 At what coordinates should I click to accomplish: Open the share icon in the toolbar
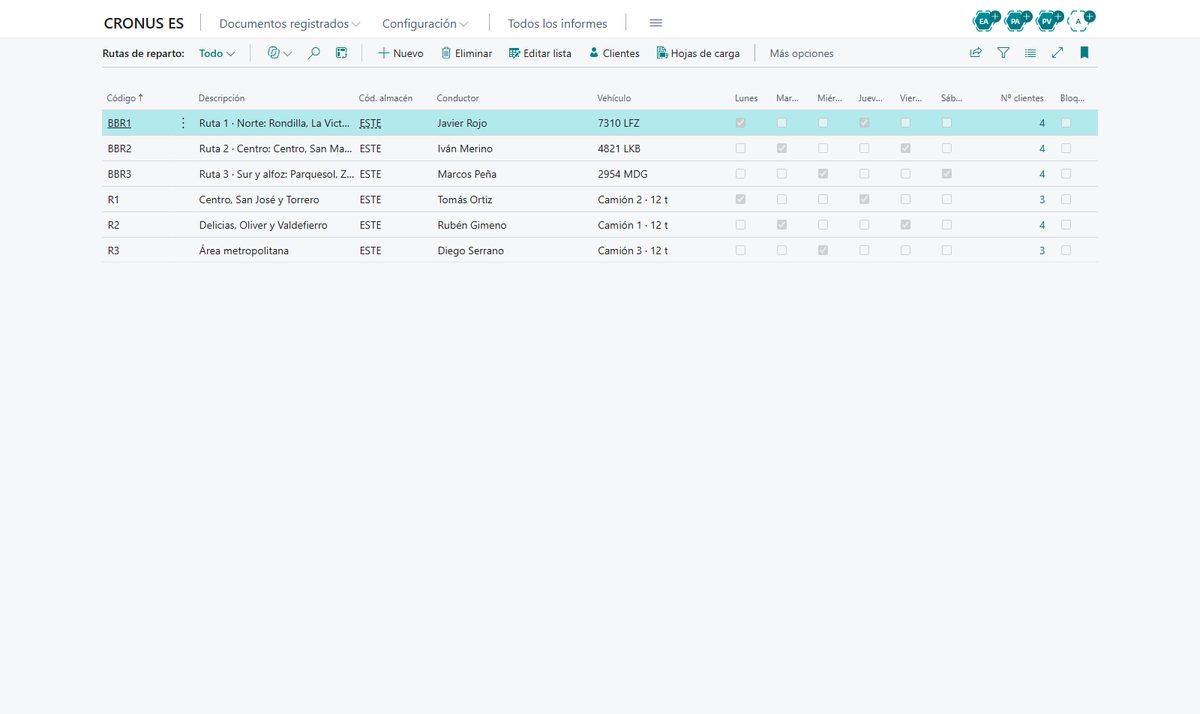tap(976, 53)
